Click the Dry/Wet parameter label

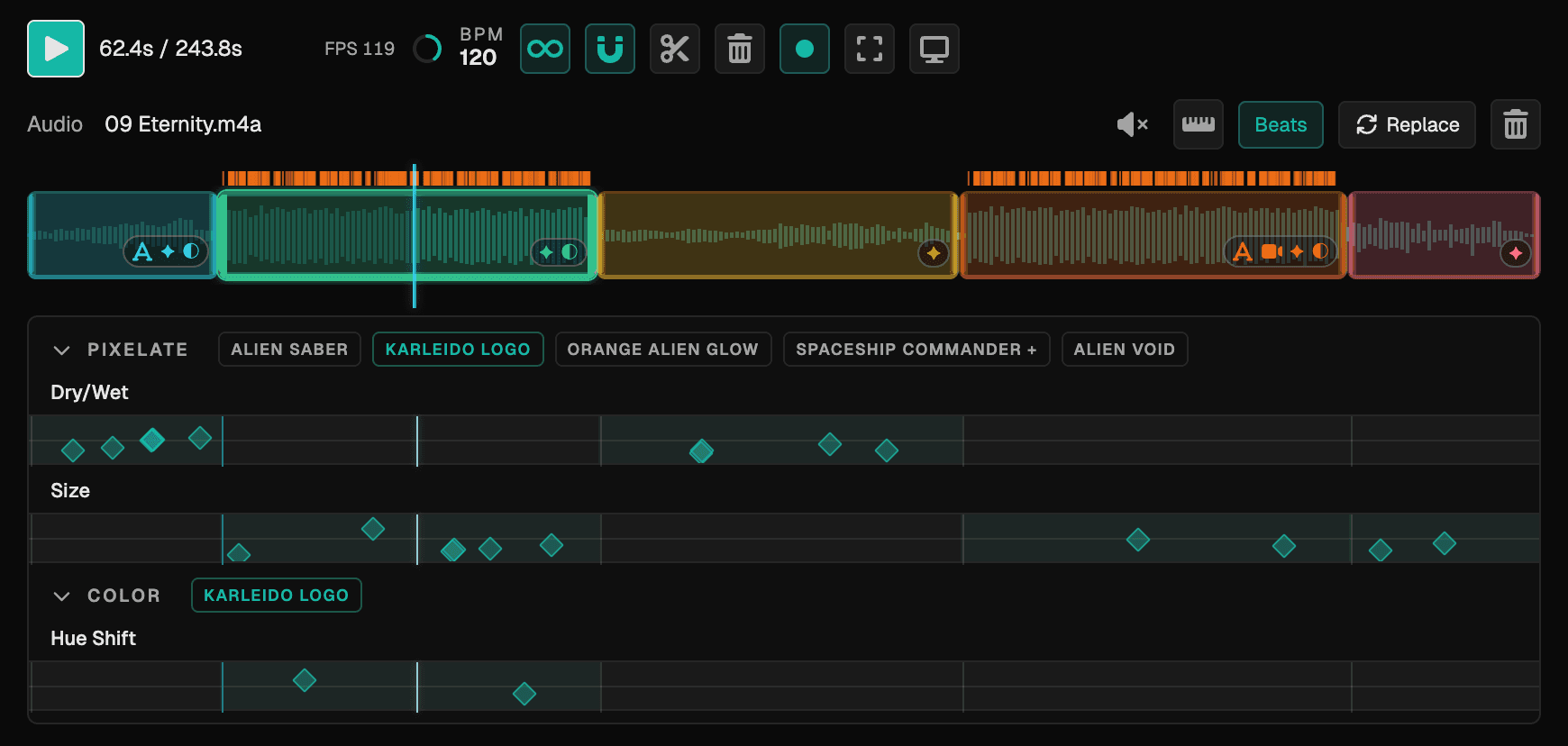click(89, 393)
